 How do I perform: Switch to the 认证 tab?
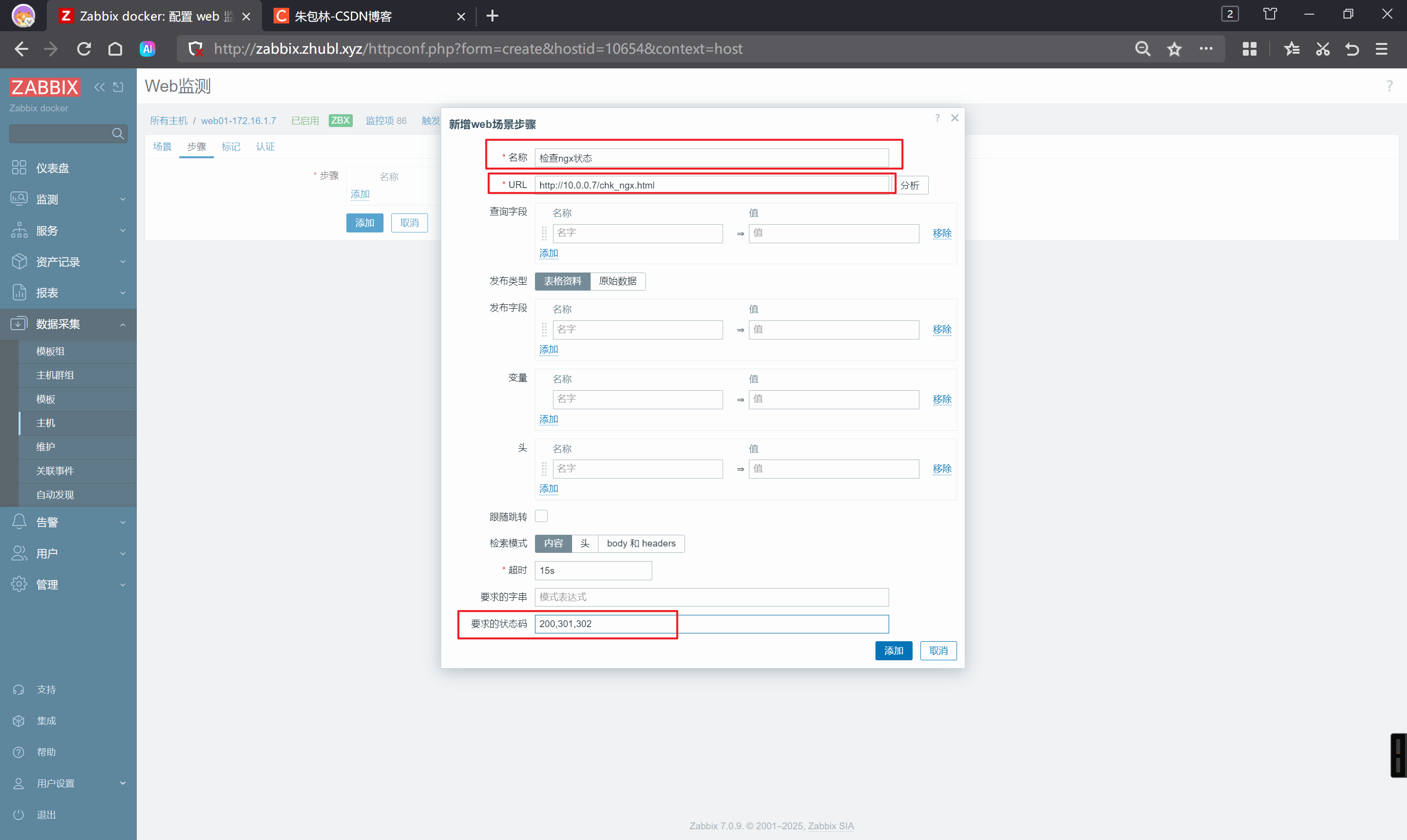pos(265,147)
